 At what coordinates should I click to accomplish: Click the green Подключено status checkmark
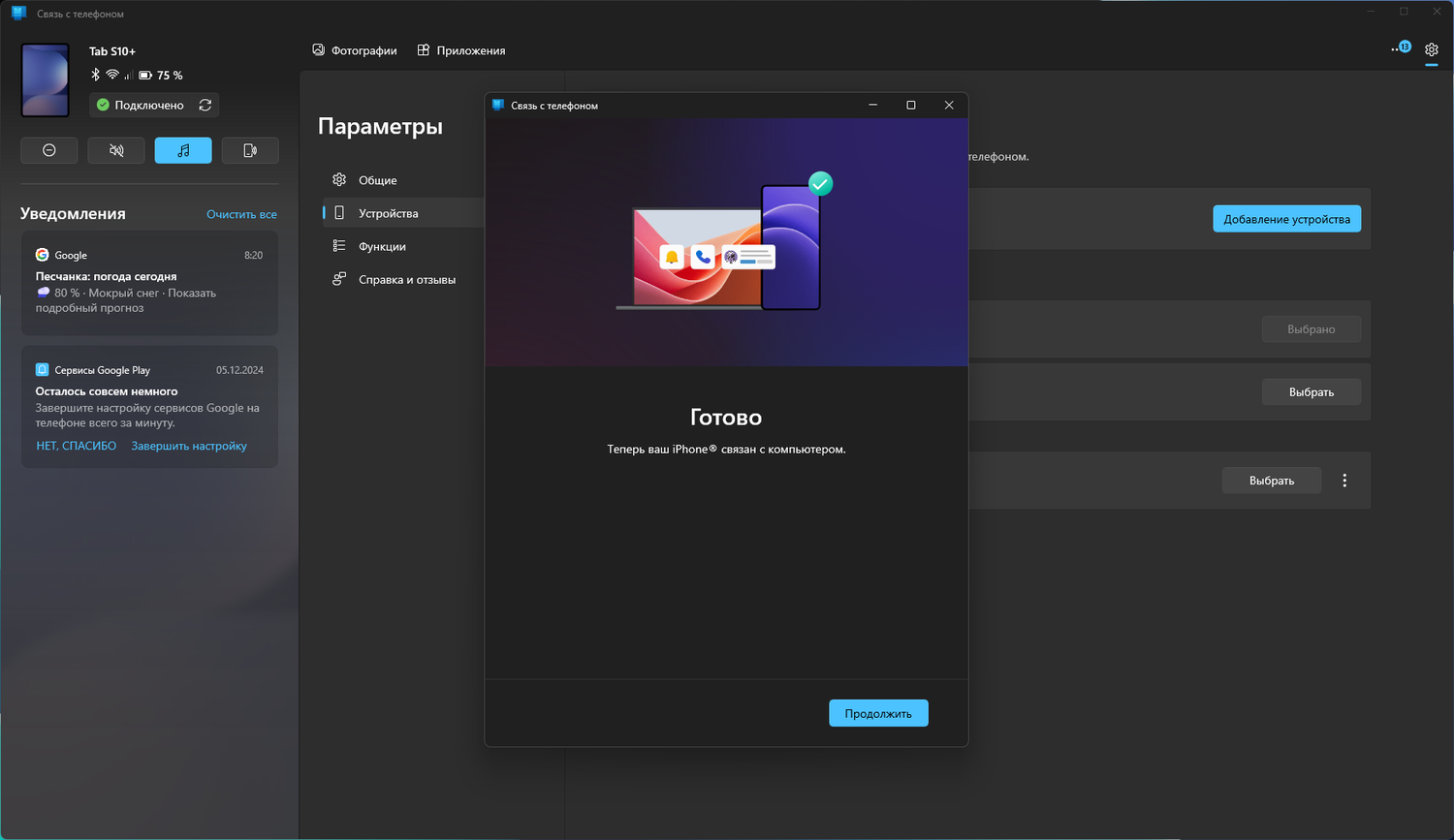tap(103, 105)
